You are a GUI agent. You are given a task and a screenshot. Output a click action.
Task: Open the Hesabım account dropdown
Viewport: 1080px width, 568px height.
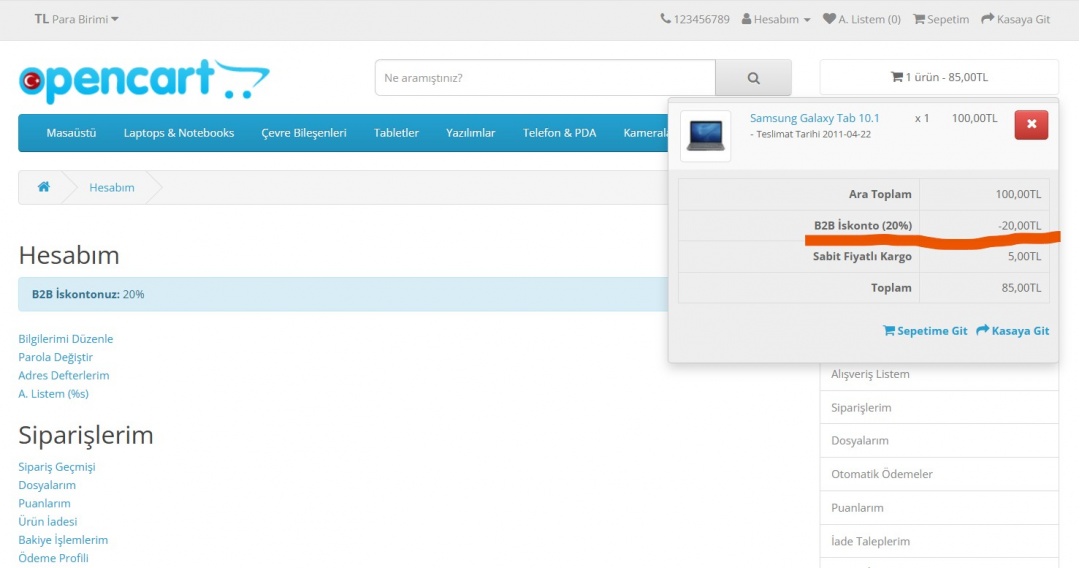[x=776, y=19]
